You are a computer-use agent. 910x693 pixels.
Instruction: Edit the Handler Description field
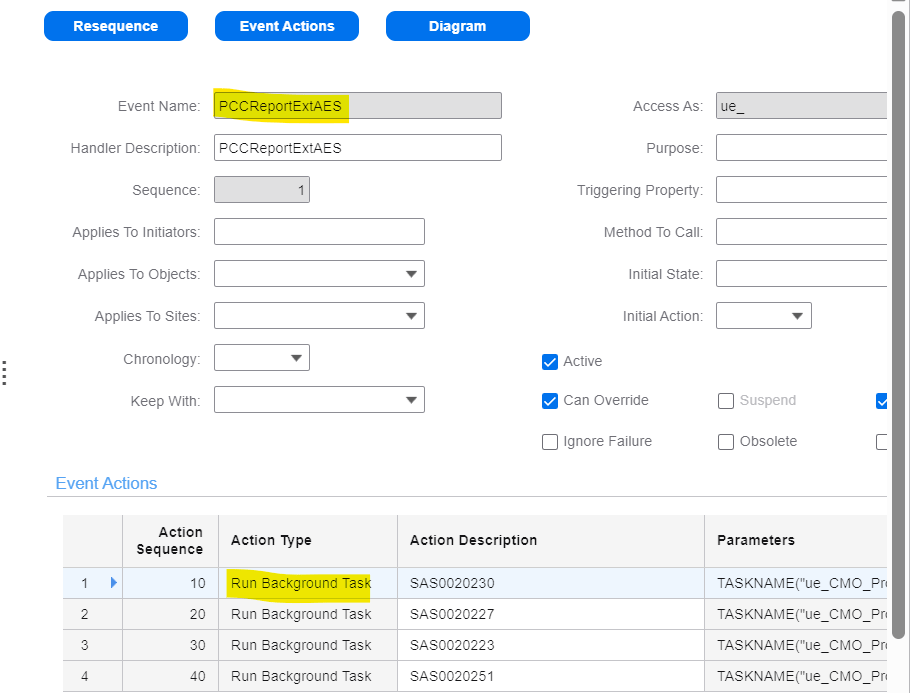(x=358, y=147)
